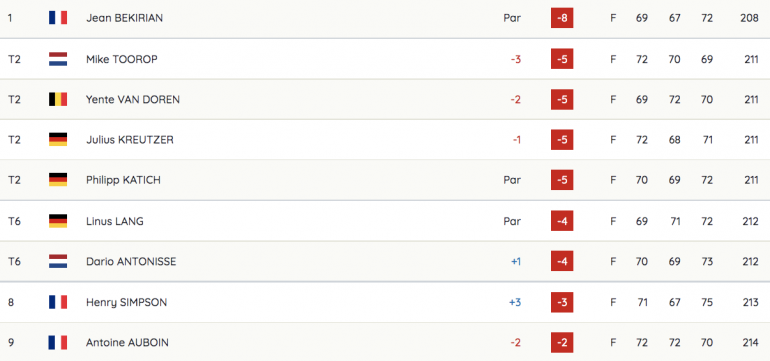Click the German flag next to Julius KREUTZER

point(58,140)
